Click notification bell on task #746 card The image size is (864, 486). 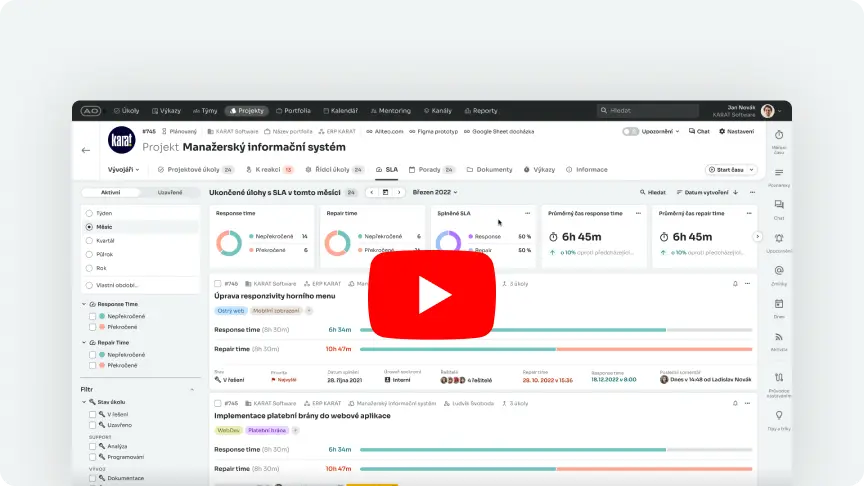pyautogui.click(x=735, y=284)
